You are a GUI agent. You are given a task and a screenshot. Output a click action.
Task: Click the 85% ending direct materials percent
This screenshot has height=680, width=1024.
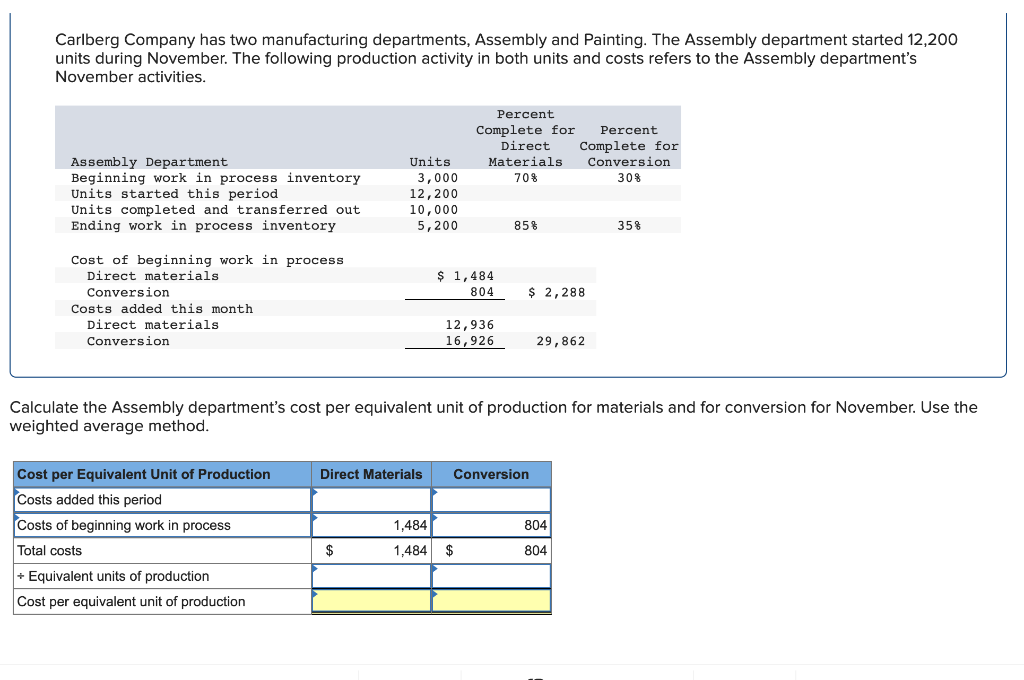[x=526, y=226]
